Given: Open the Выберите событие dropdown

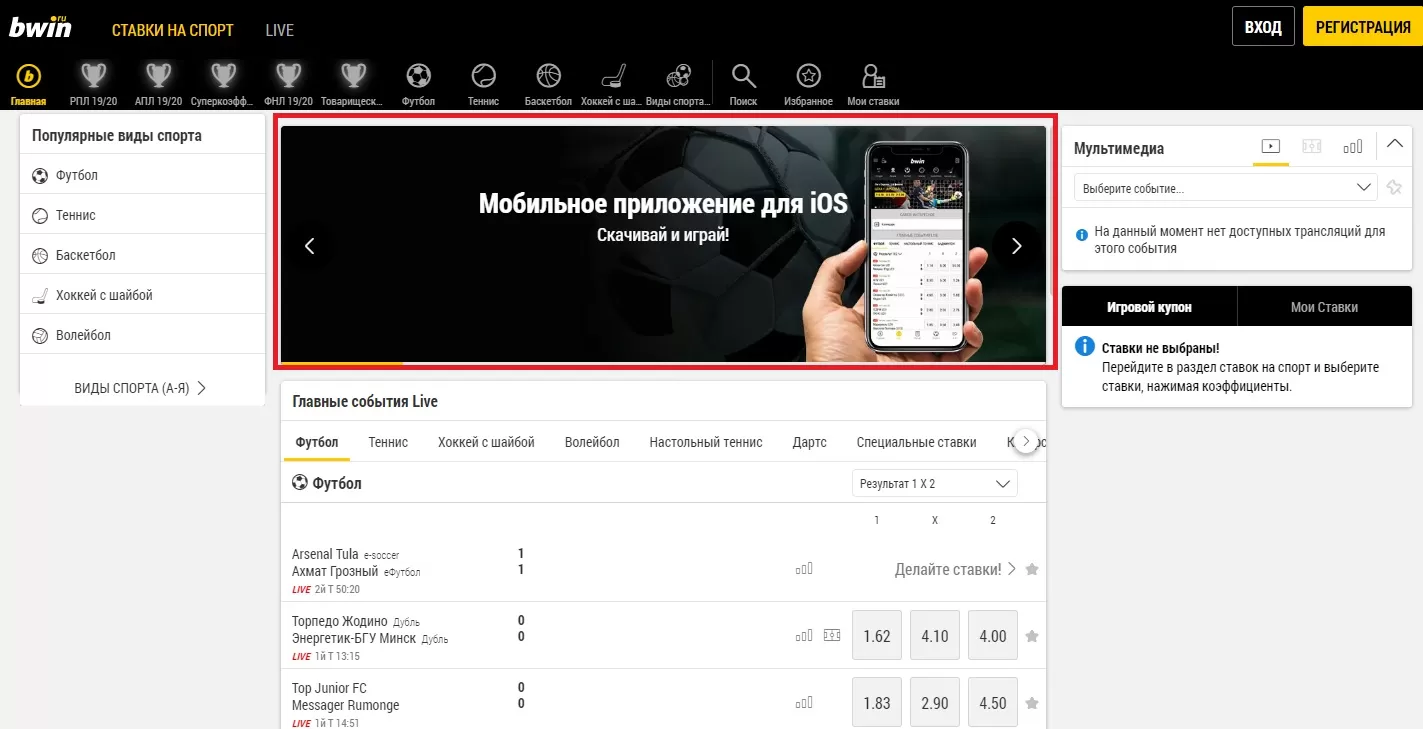Looking at the screenshot, I should 1225,188.
